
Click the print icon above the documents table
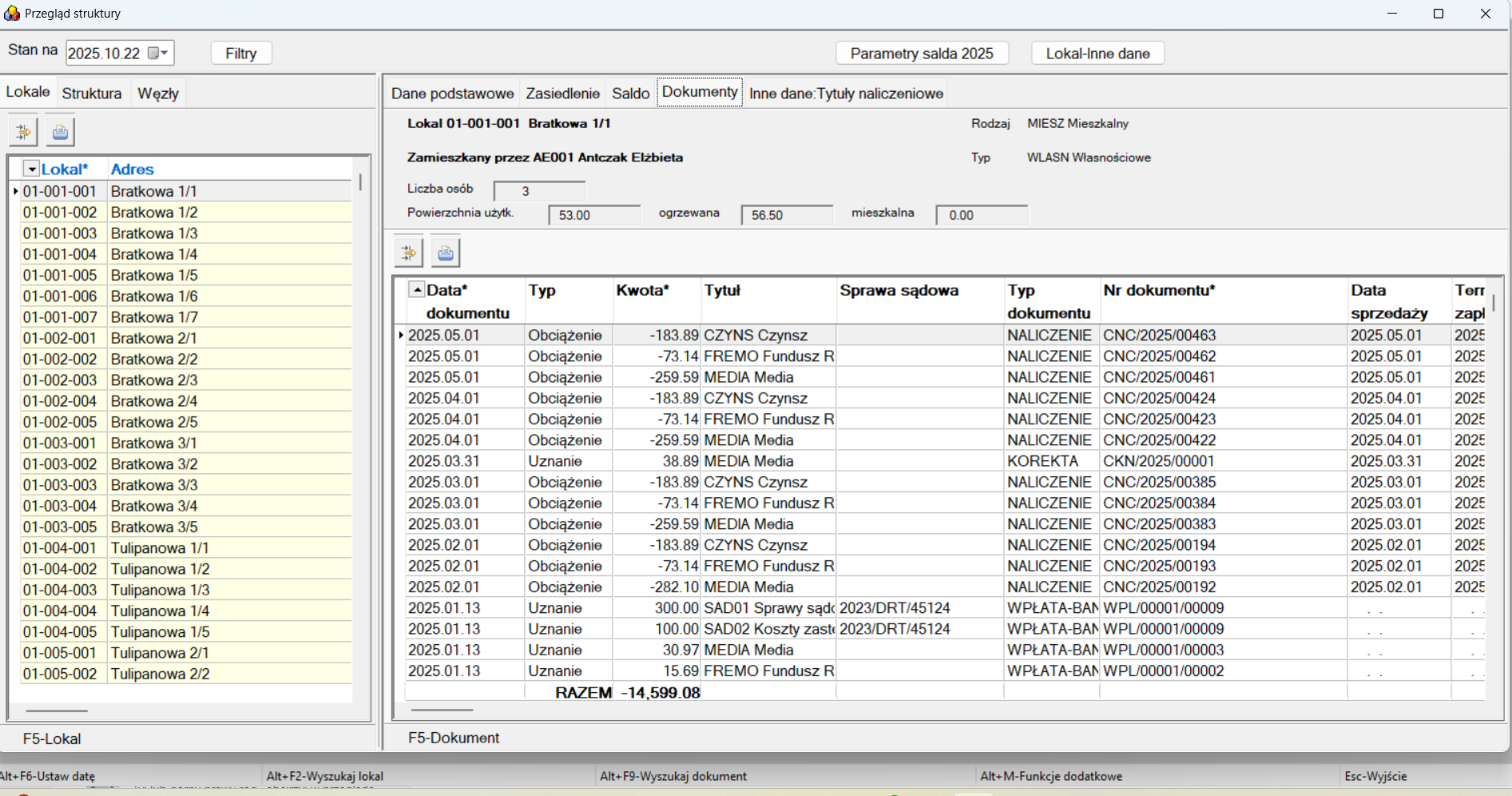(446, 253)
